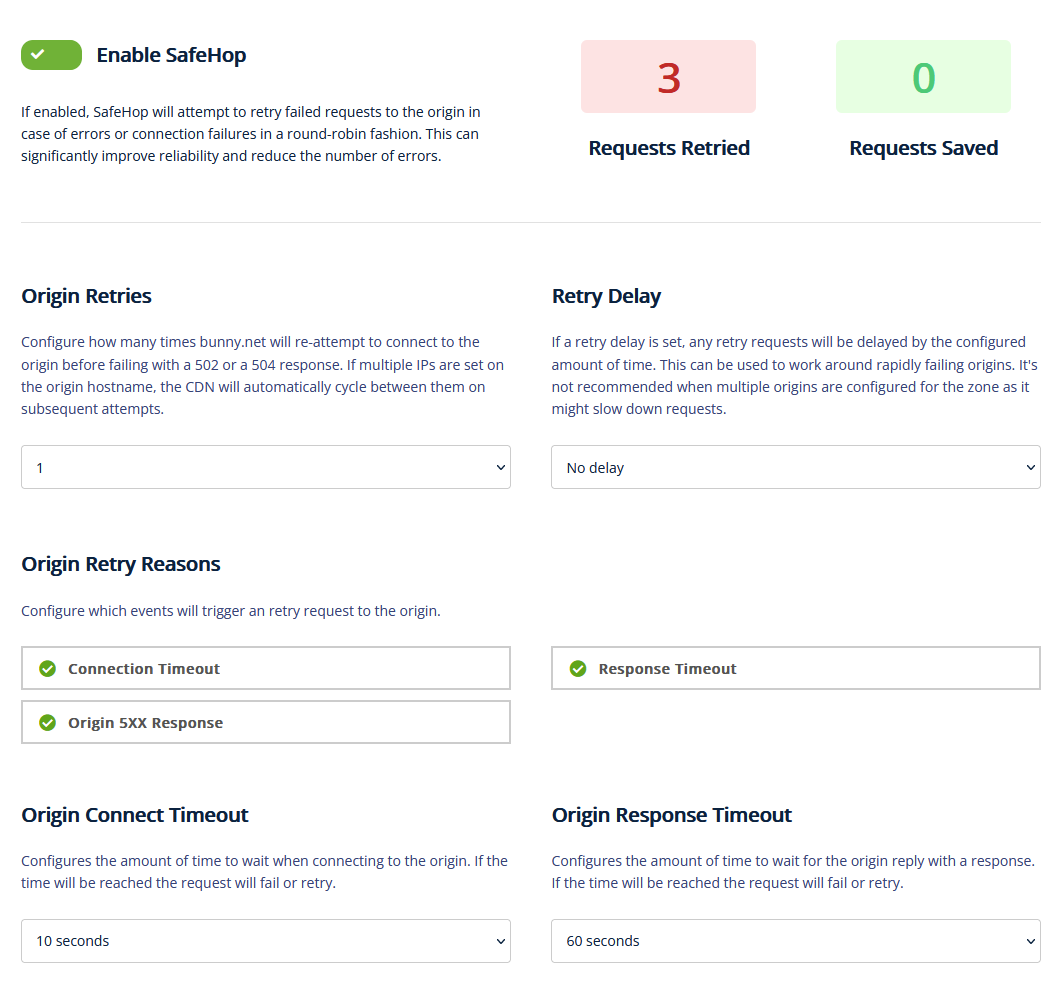Screen dimensions: 1060x985
Task: Click the Origin 5XX Response check icon
Action: pos(47,723)
